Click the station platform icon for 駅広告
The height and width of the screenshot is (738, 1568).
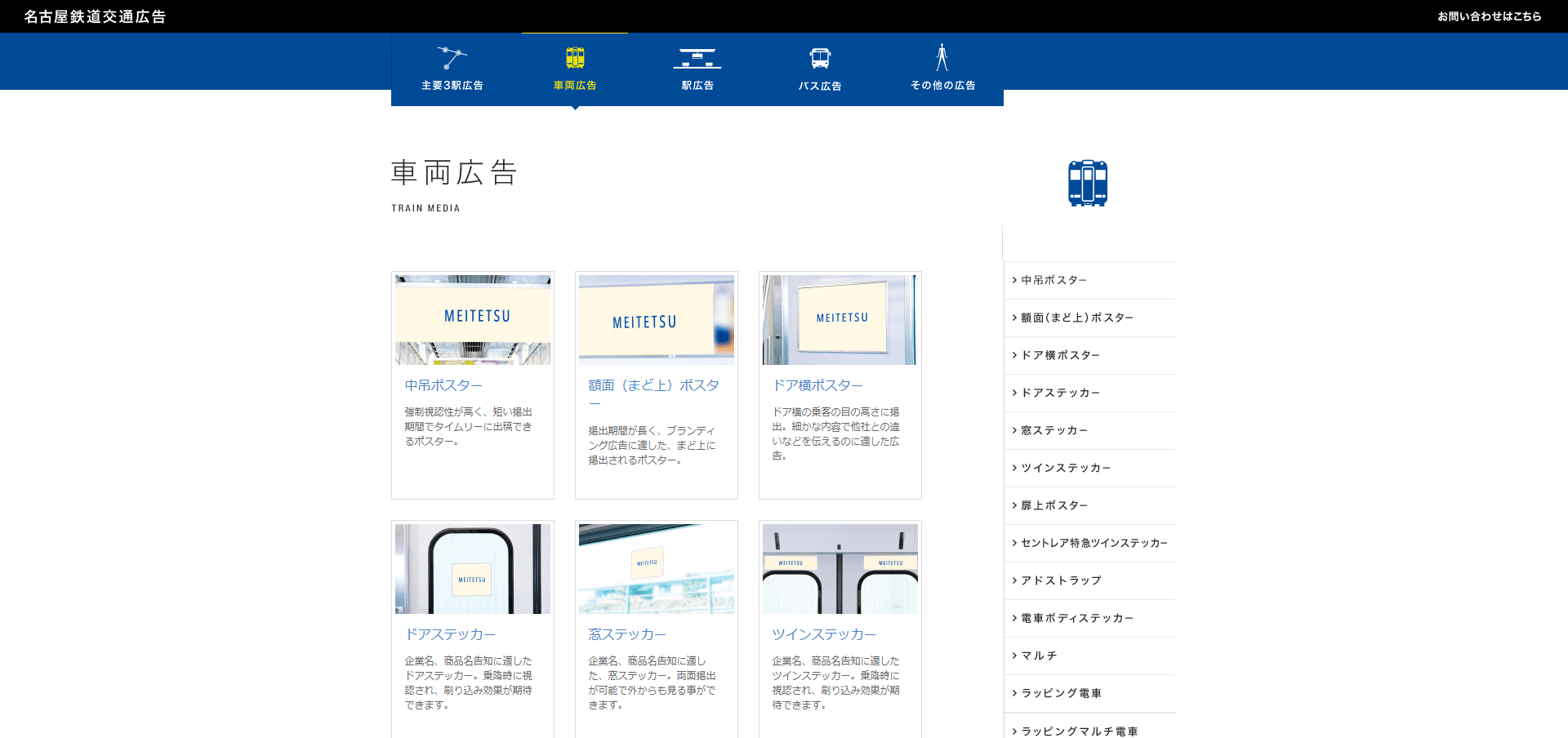[697, 58]
